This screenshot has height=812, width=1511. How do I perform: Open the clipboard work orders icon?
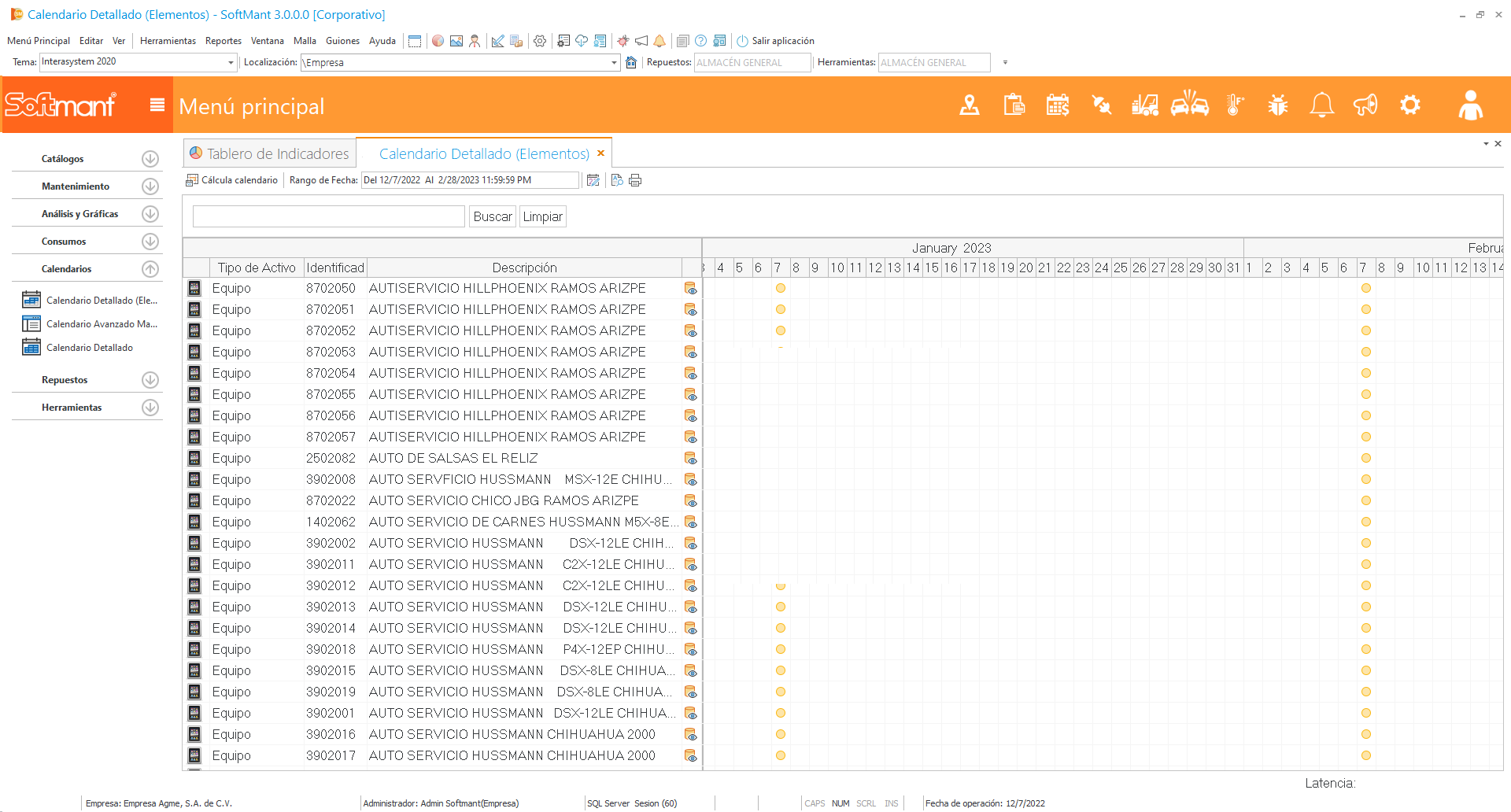[x=1014, y=105]
